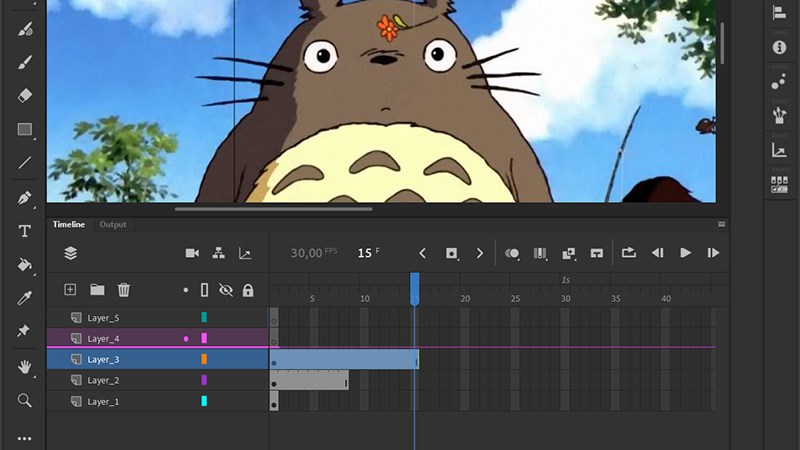This screenshot has height=450, width=800.
Task: Center the frame in timeline
Action: [x=596, y=253]
